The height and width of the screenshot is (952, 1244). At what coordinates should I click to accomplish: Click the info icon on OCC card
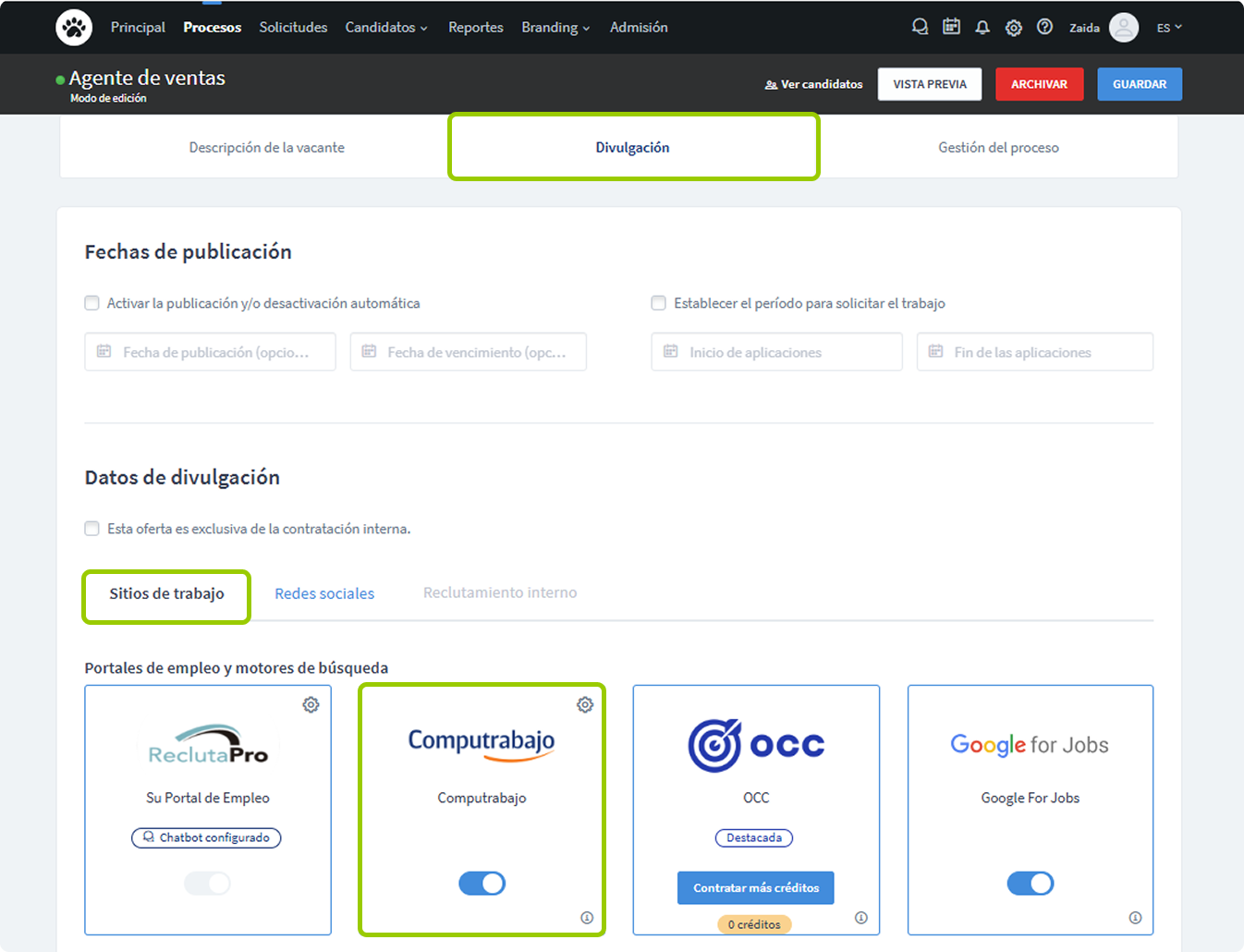pyautogui.click(x=860, y=918)
